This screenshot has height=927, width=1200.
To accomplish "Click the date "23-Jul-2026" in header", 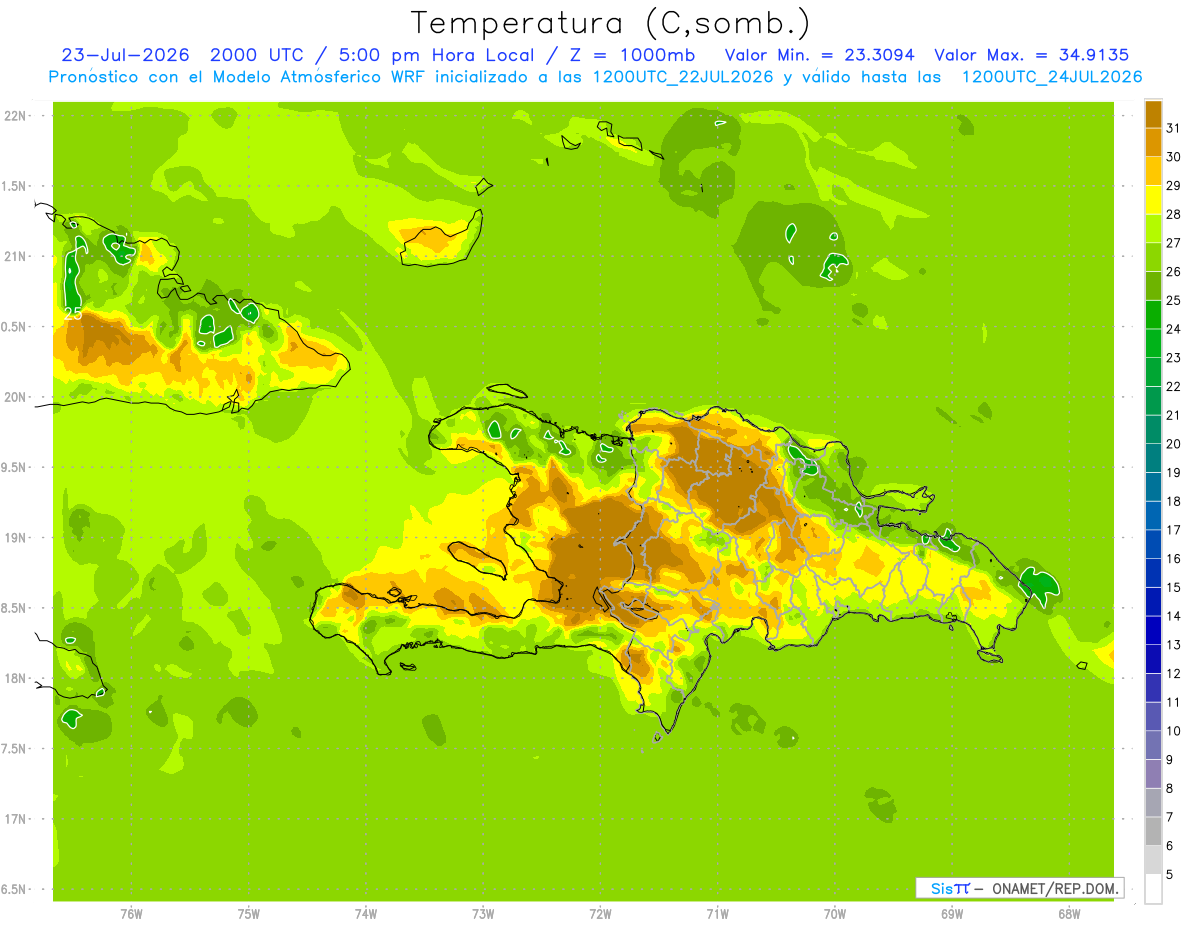I will pyautogui.click(x=125, y=55).
